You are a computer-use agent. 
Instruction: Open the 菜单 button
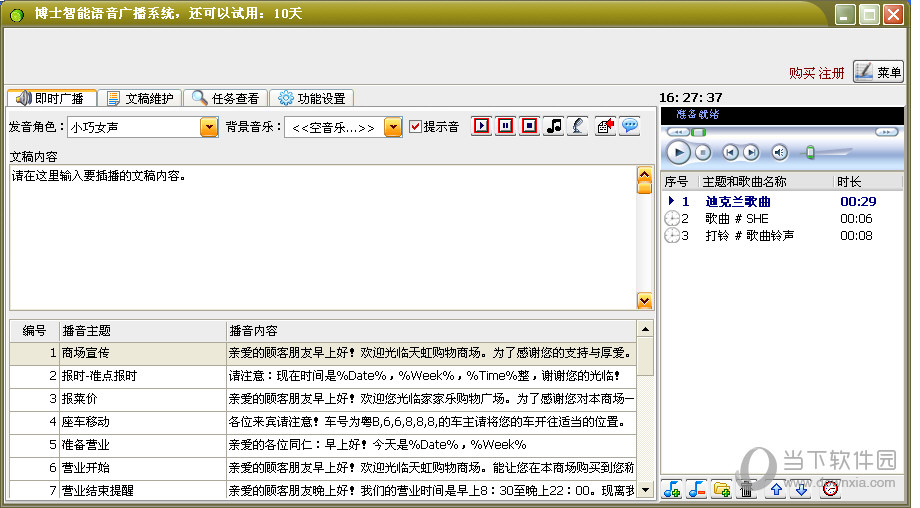point(878,72)
